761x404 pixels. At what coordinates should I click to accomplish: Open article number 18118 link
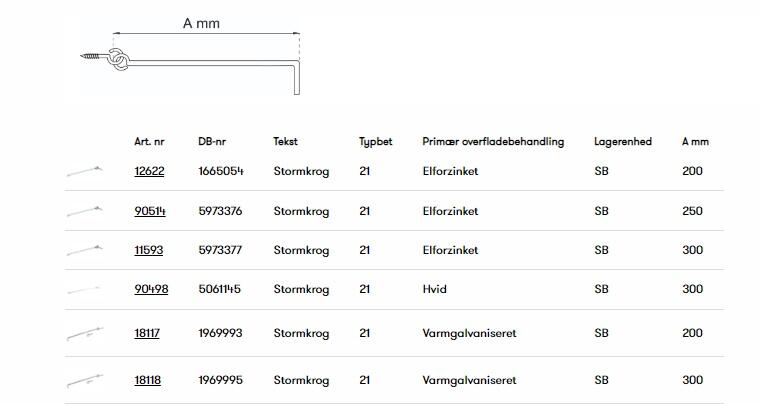[147, 380]
